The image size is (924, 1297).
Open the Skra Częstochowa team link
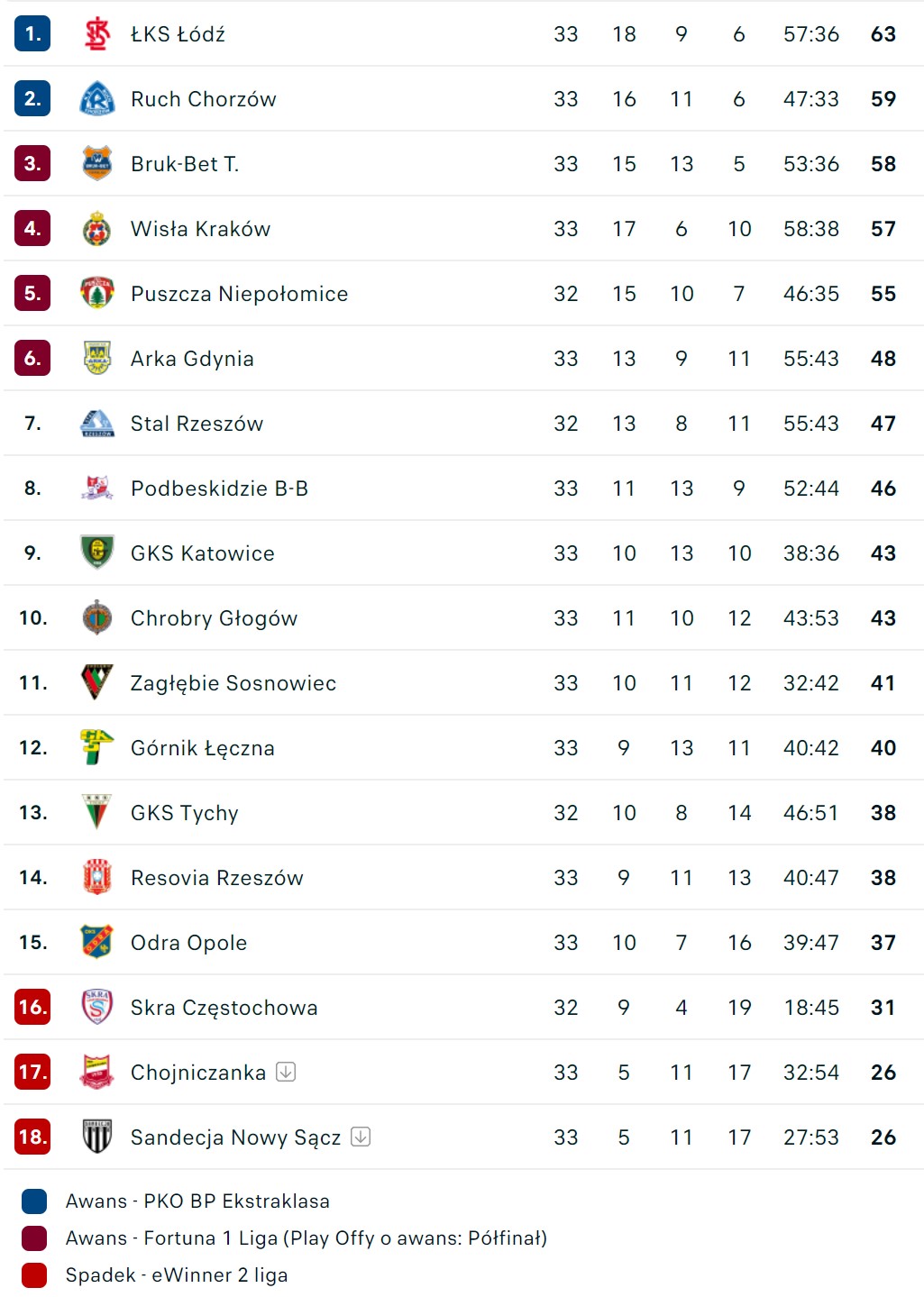click(224, 1008)
